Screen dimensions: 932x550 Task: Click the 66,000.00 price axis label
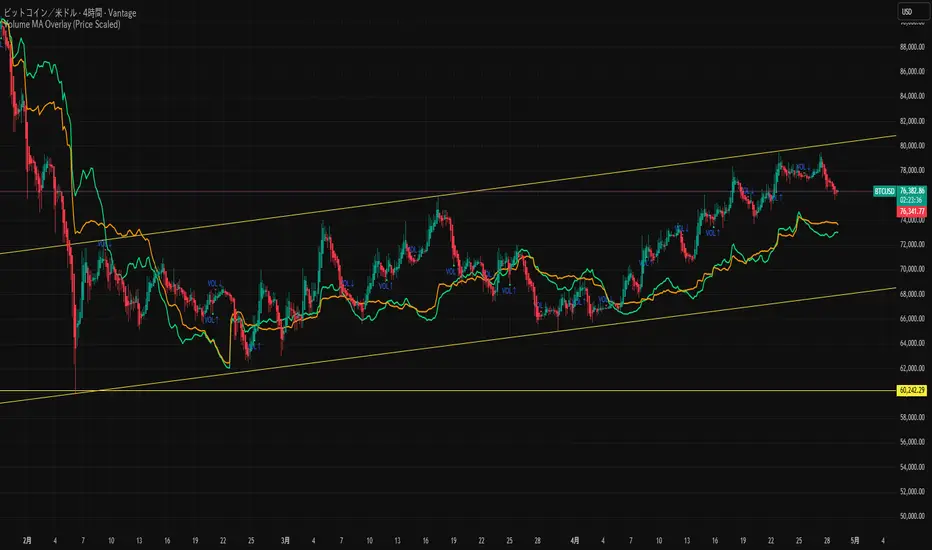912,319
